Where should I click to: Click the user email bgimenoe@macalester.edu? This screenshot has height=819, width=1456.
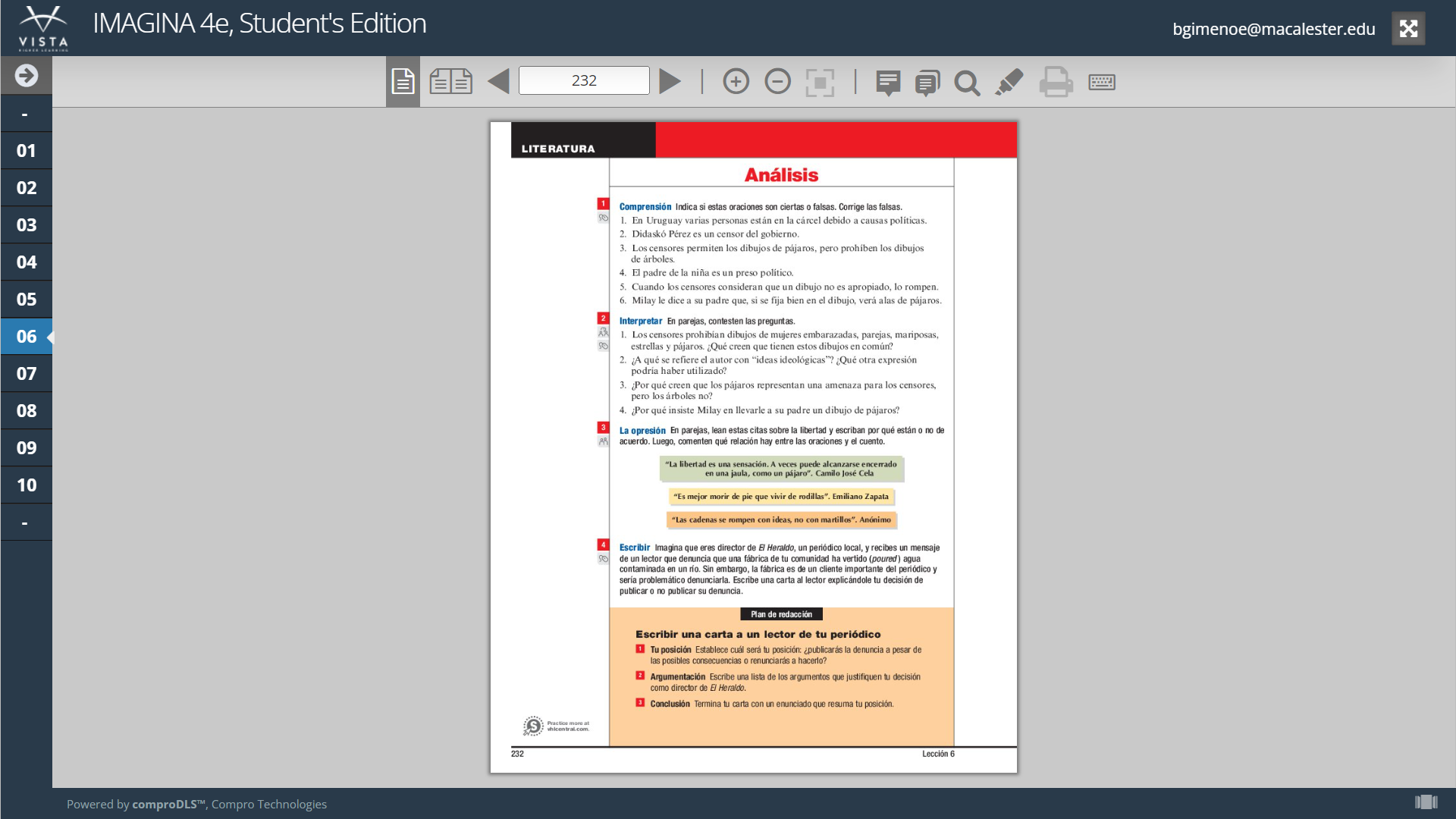click(1273, 29)
